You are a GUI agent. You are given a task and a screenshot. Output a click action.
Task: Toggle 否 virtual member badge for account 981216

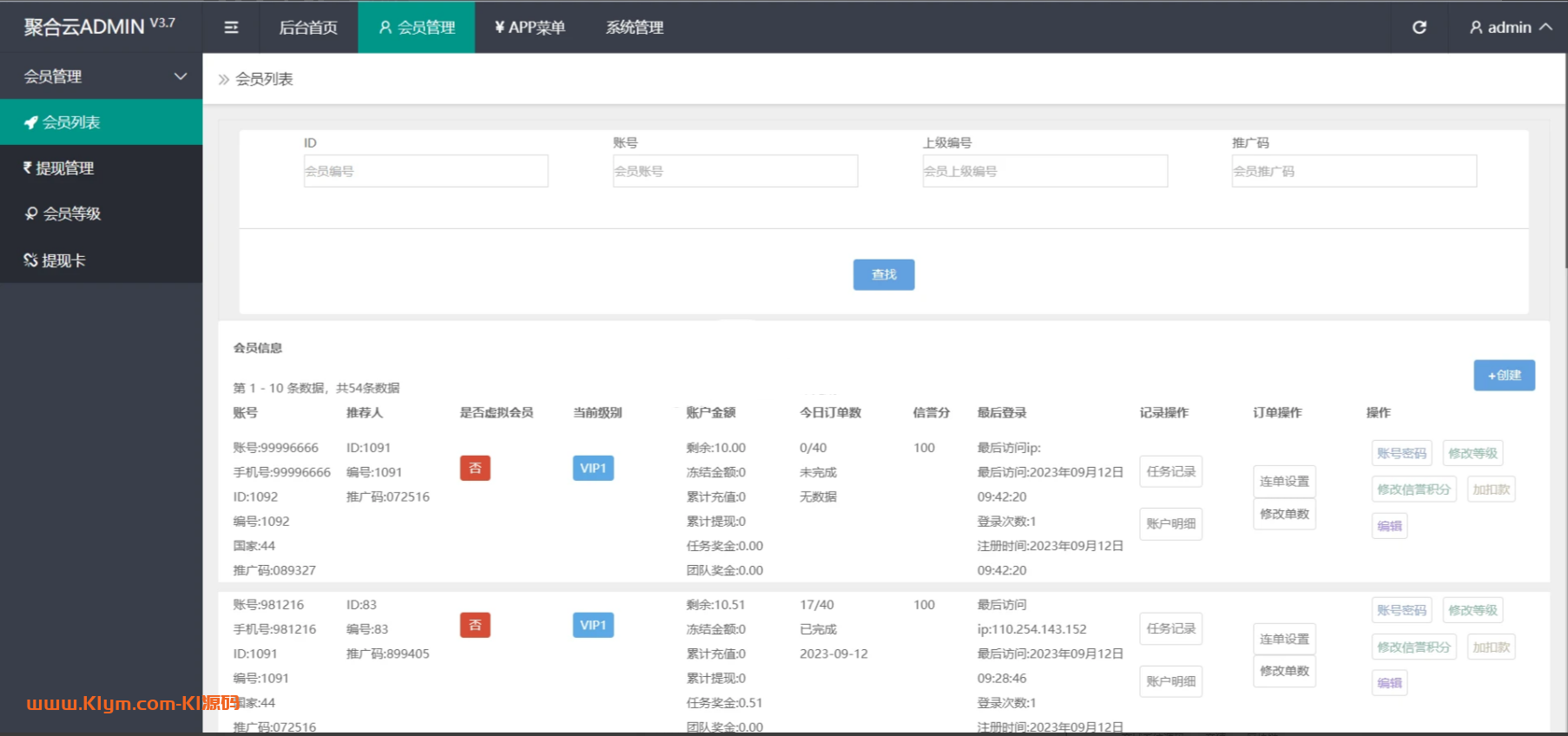click(475, 625)
